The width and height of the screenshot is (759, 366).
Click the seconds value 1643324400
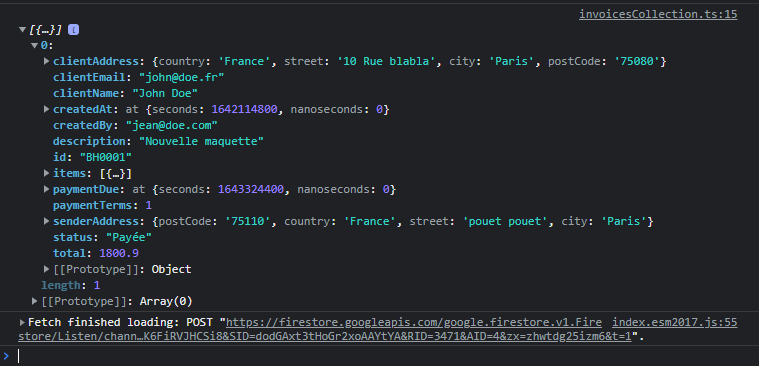click(251, 189)
